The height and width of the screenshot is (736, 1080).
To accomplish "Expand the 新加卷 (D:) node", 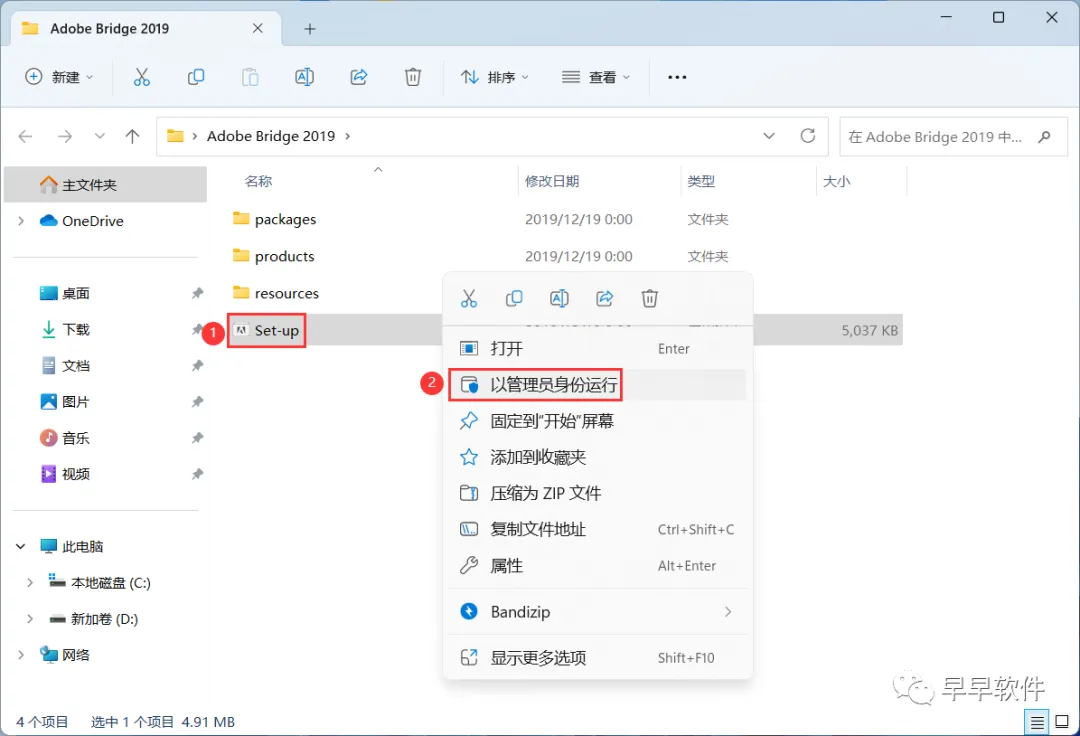I will 30,619.
